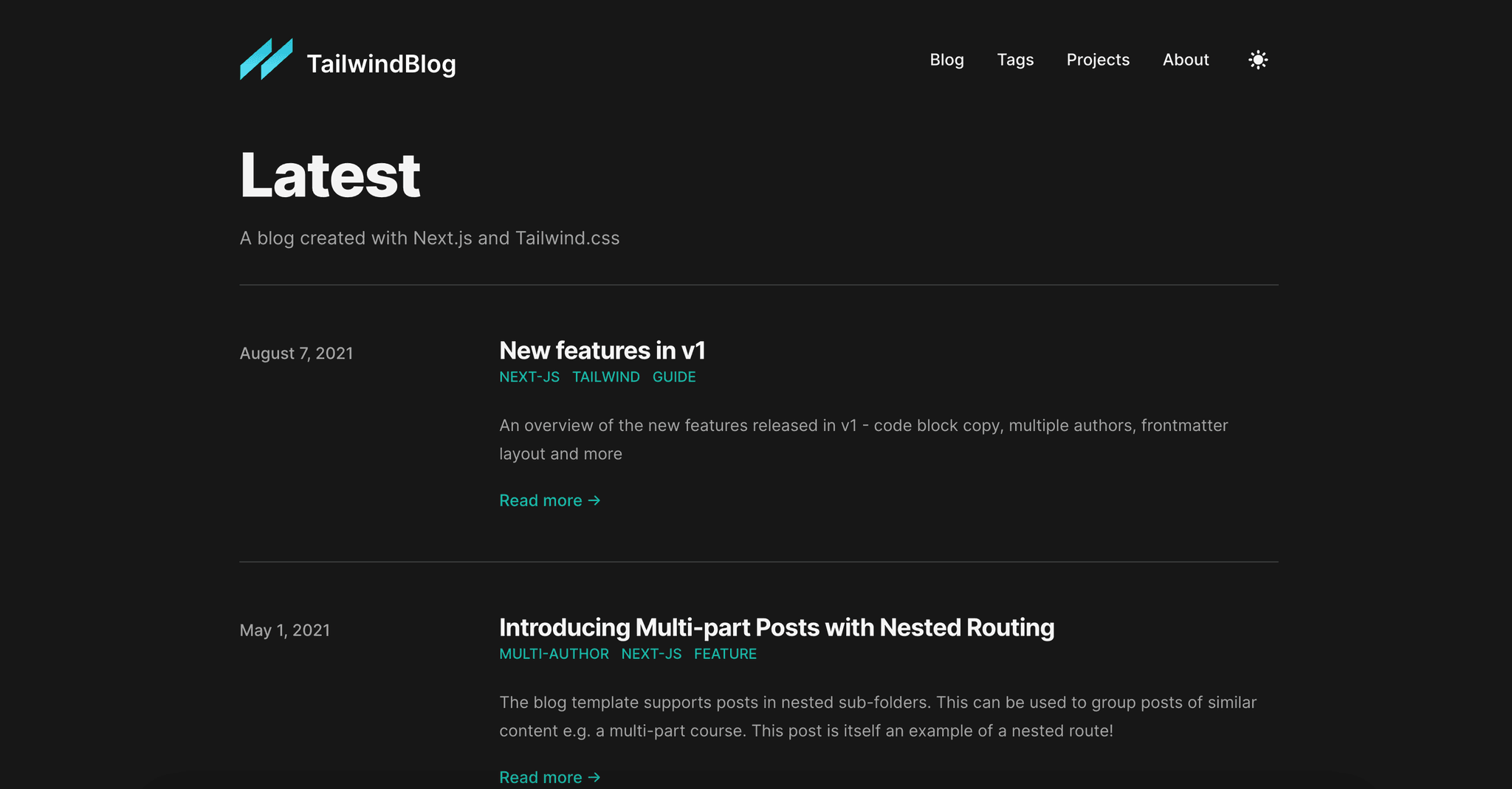Click the arrow icon beside first Read more

(x=594, y=500)
